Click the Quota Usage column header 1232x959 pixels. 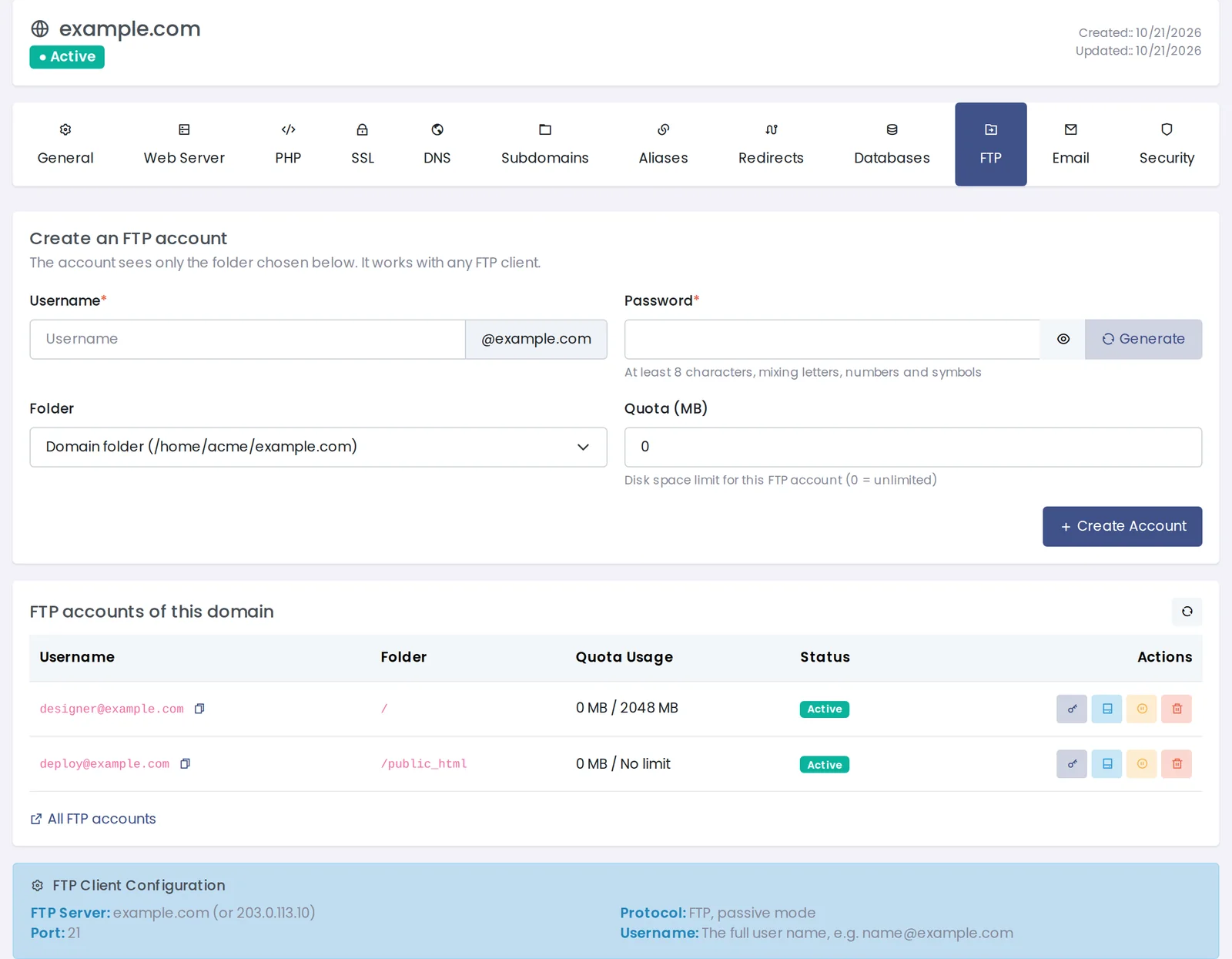624,657
